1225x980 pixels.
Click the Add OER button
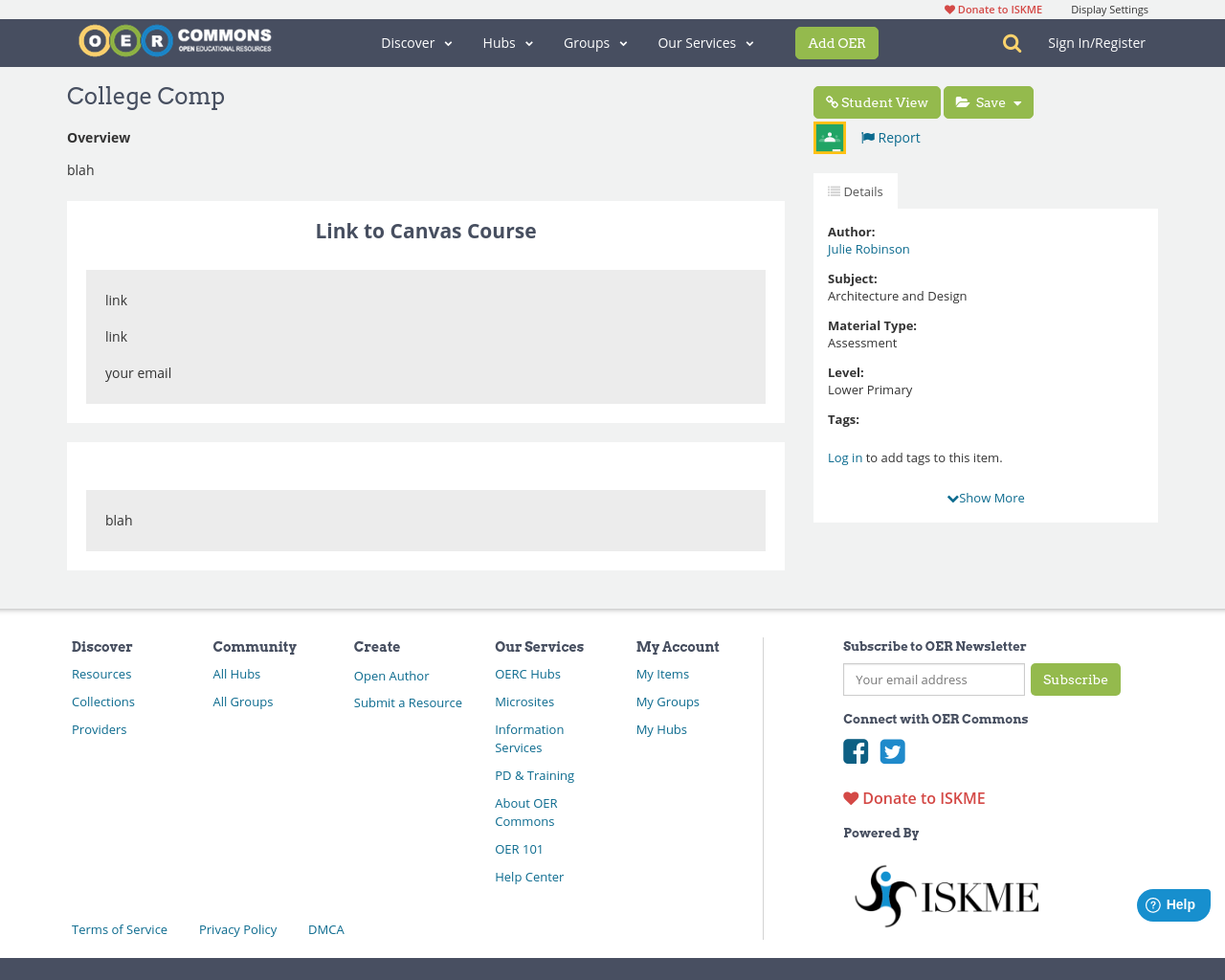(x=836, y=43)
